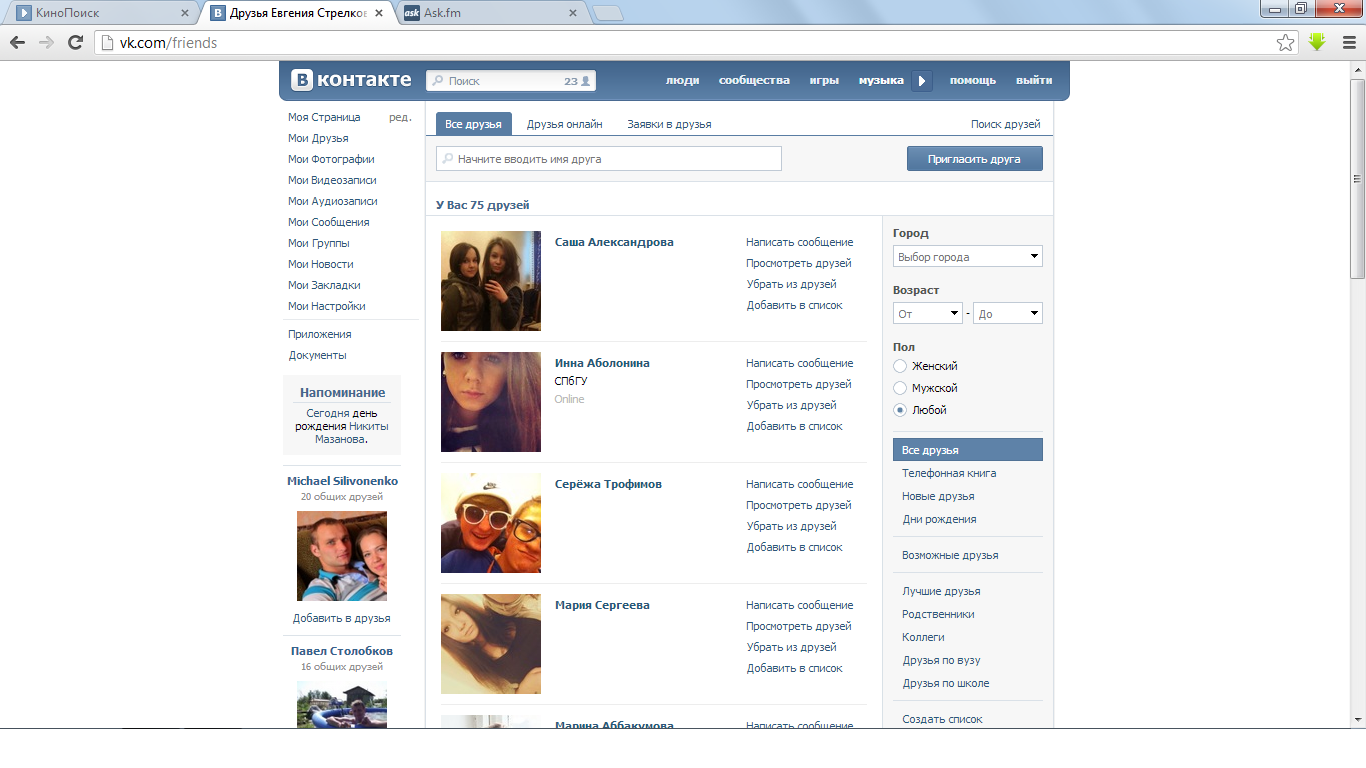Bookmark page with the star icon
The height and width of the screenshot is (768, 1366).
point(1286,42)
